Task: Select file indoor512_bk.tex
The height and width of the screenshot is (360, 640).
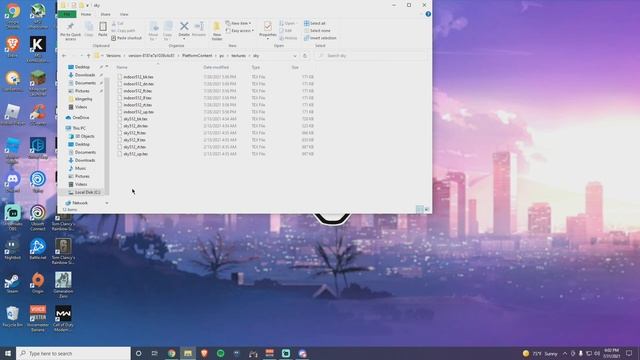Action: click(x=138, y=77)
